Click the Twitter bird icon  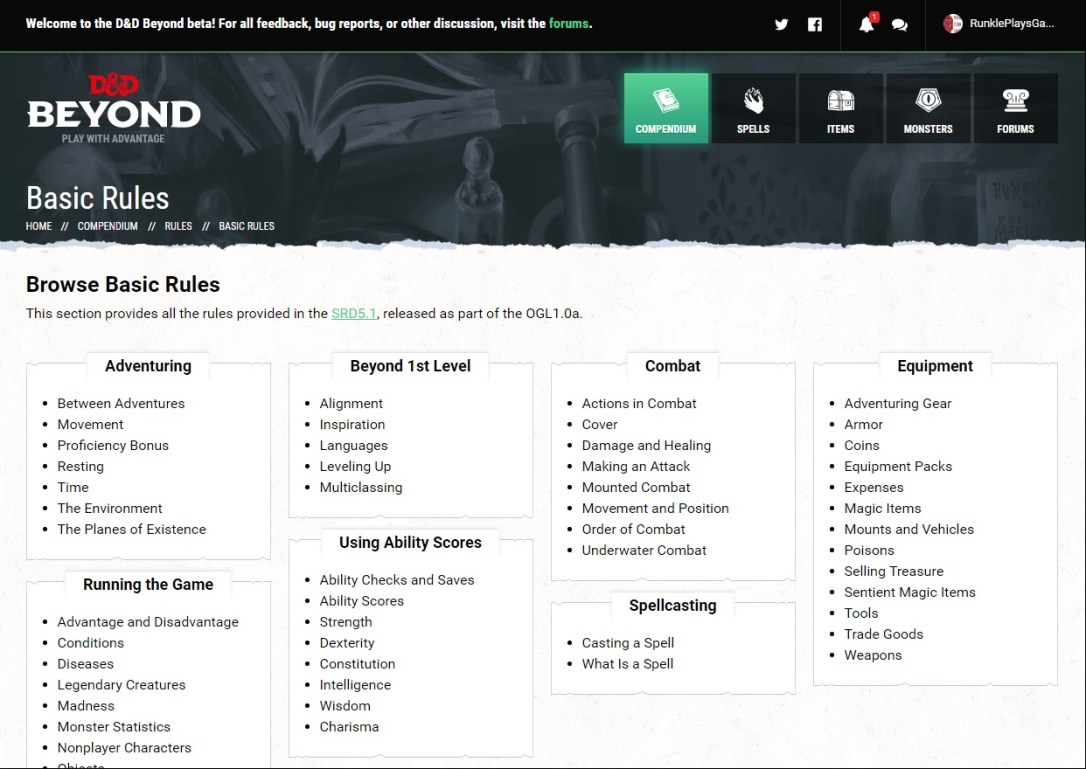(782, 24)
